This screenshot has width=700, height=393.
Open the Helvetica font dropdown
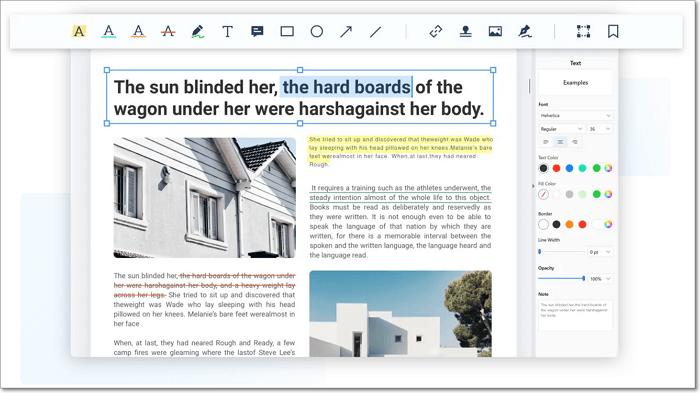click(x=575, y=116)
